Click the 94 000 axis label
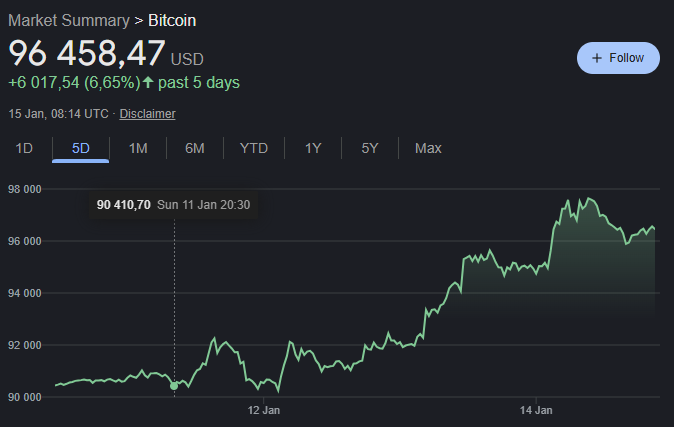 click(x=25, y=293)
